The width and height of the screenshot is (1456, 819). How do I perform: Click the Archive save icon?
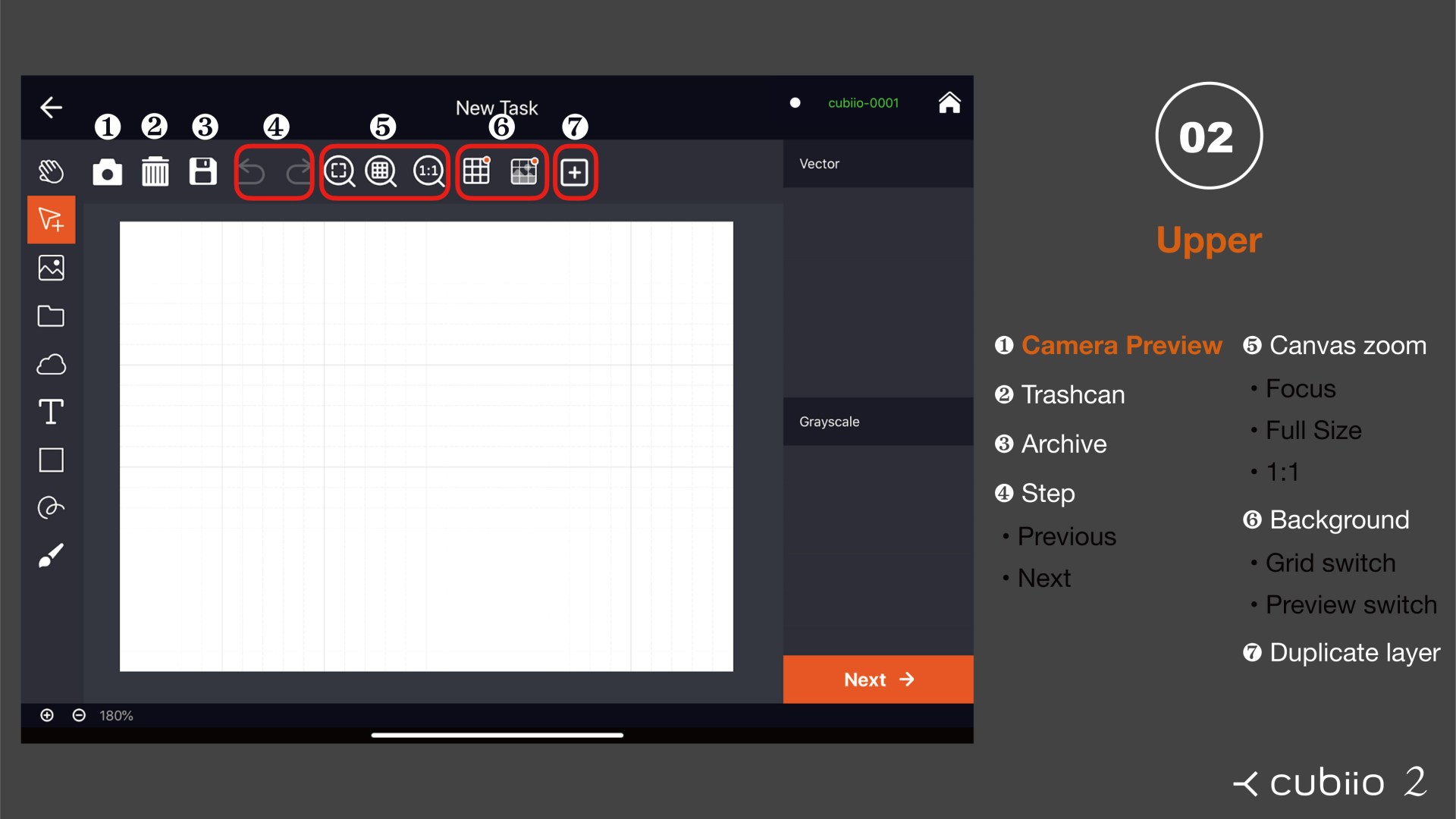click(x=203, y=172)
